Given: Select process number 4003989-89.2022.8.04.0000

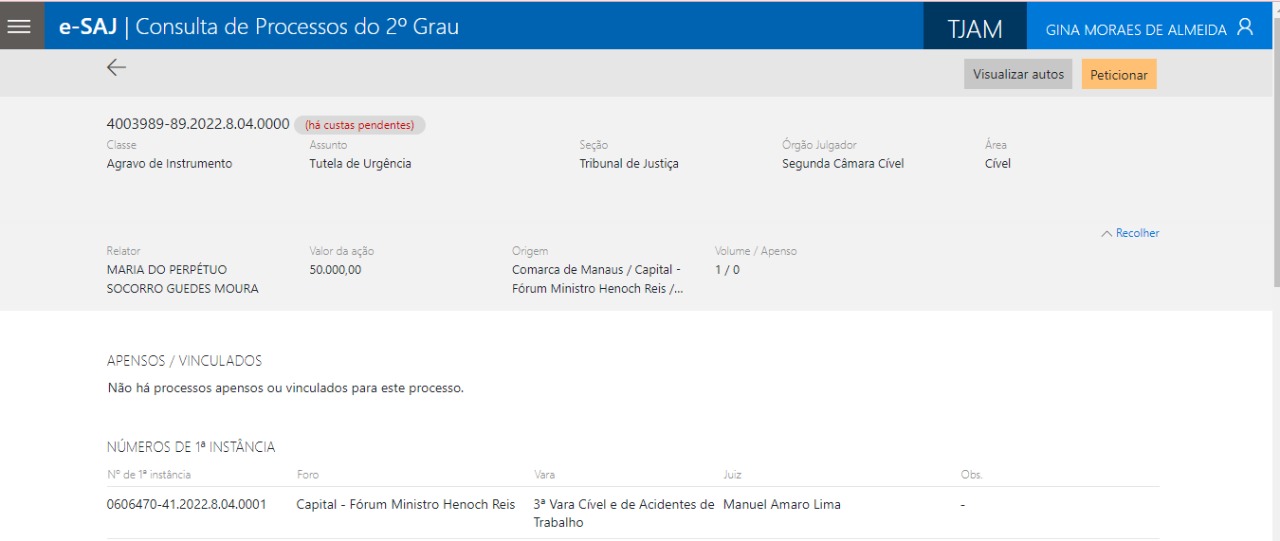Looking at the screenshot, I should click(198, 124).
